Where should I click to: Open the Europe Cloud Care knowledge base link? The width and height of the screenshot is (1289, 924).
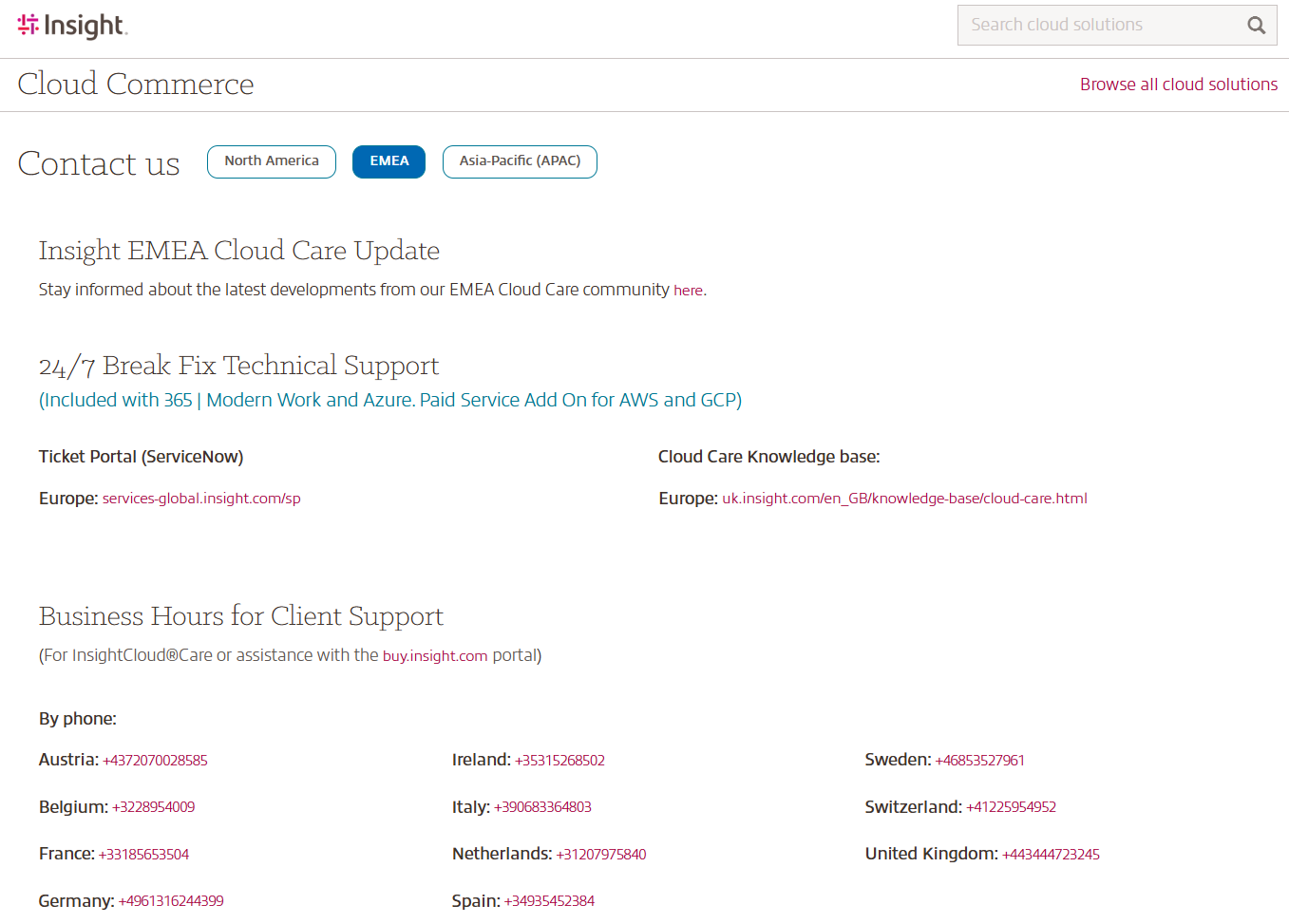click(x=904, y=498)
